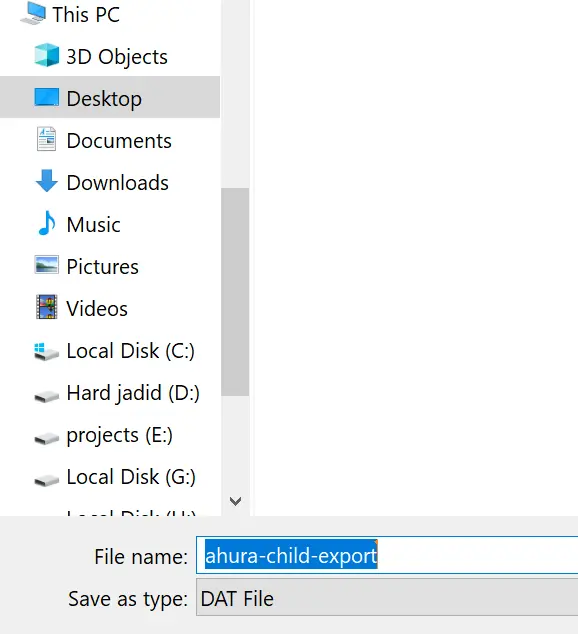Click the Documents page icon

[x=46, y=139]
